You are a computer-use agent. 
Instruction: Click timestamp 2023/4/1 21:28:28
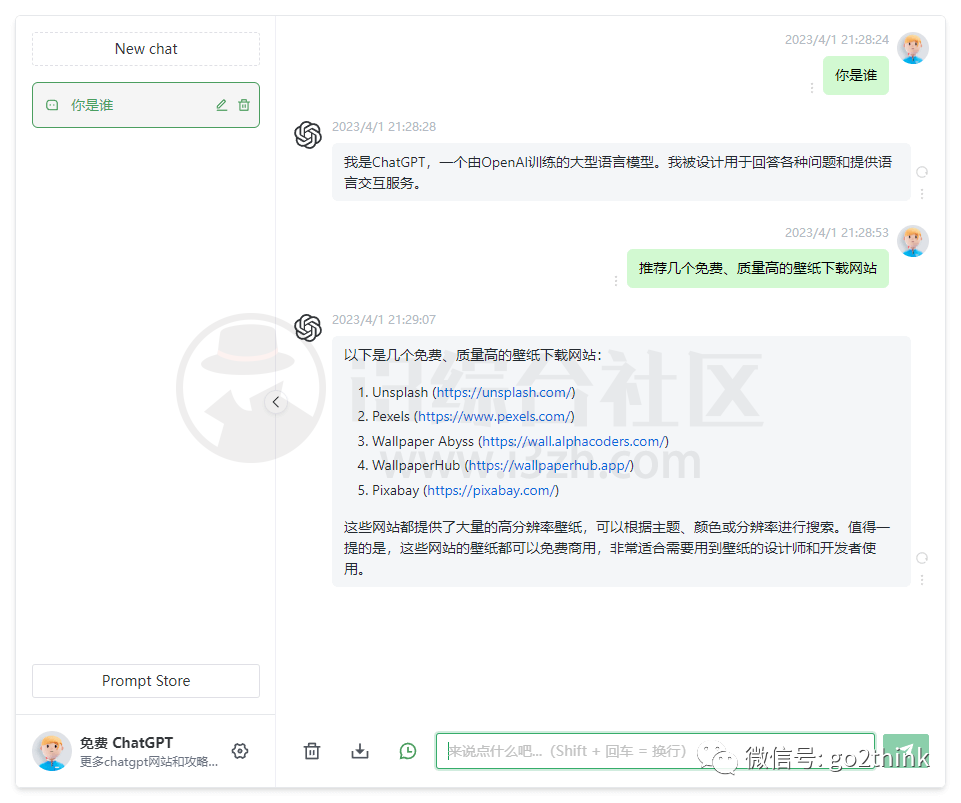384,127
